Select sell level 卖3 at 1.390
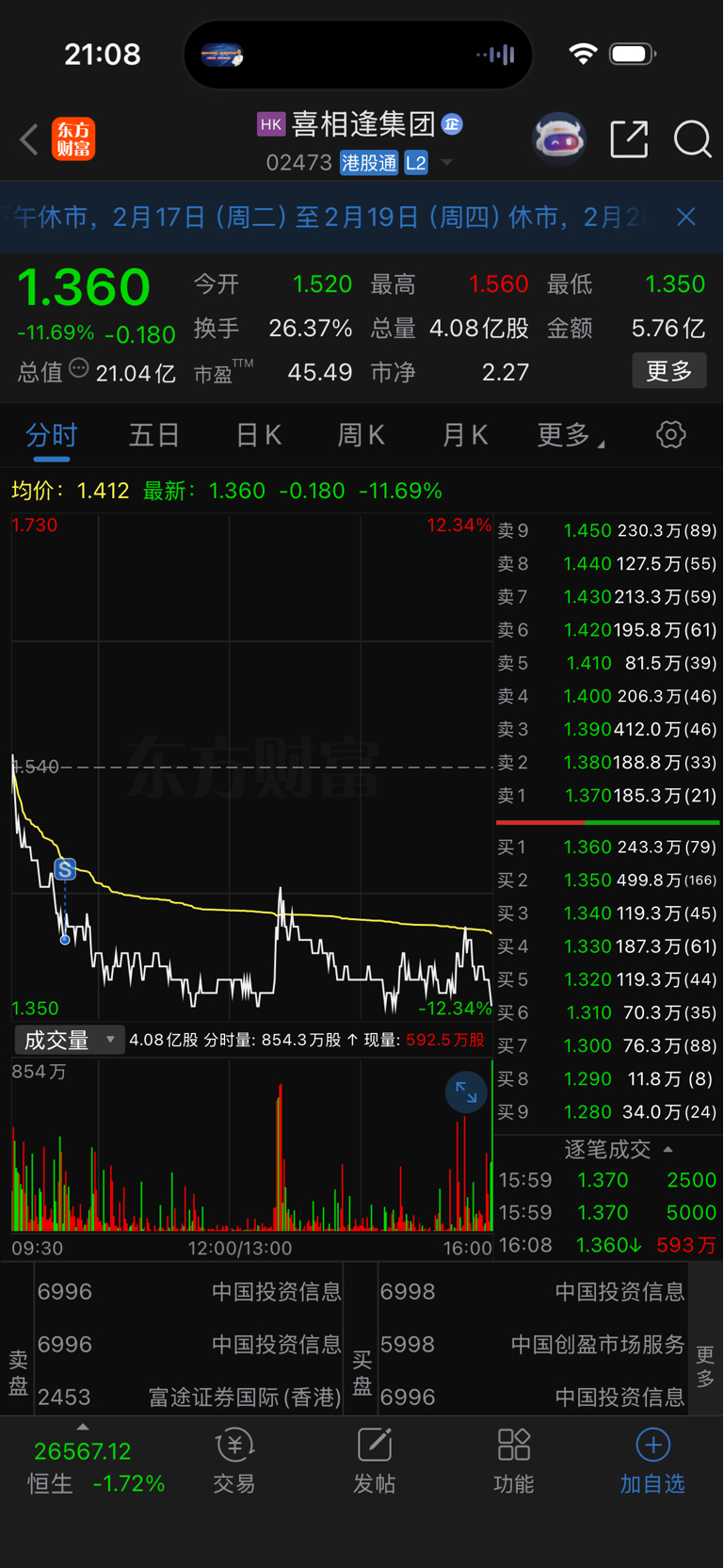This screenshot has height=1568, width=724. coord(607,729)
